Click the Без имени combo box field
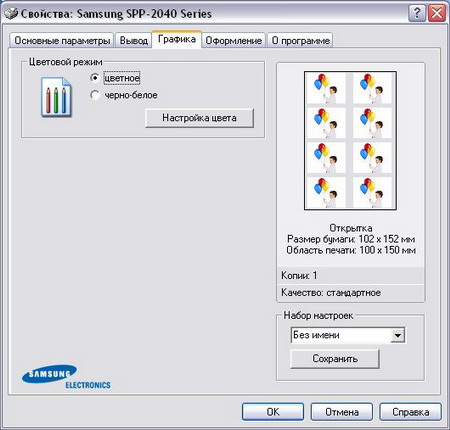450x430 pixels. [x=348, y=335]
